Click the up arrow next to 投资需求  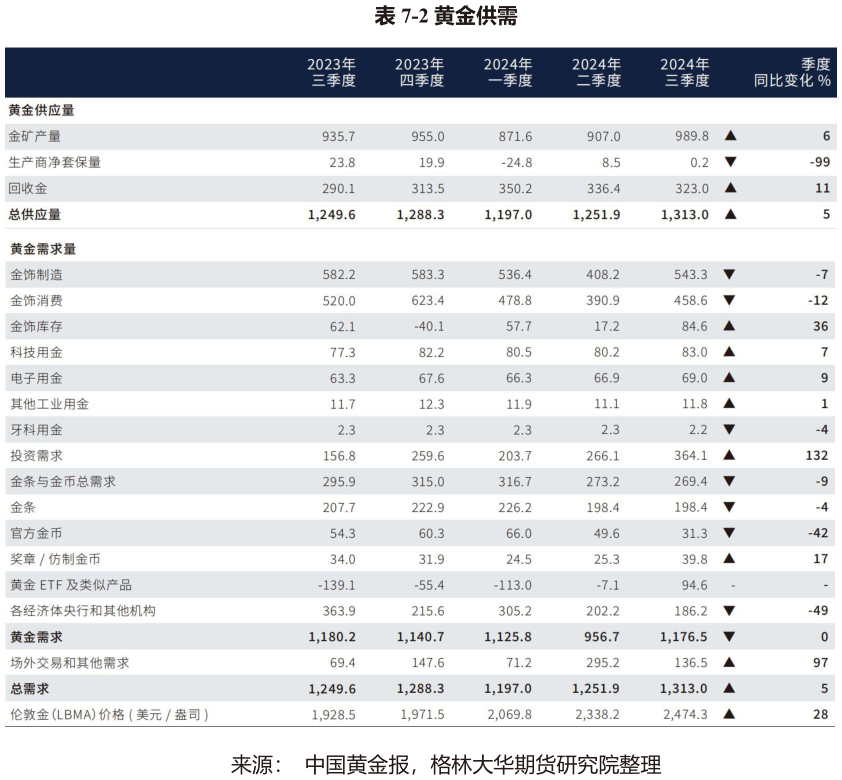click(x=730, y=455)
